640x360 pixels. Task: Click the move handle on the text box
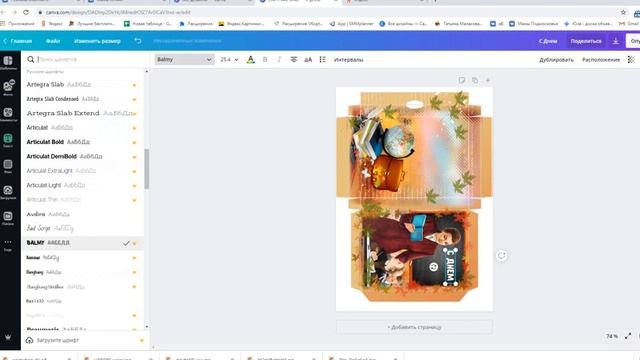[433, 267]
